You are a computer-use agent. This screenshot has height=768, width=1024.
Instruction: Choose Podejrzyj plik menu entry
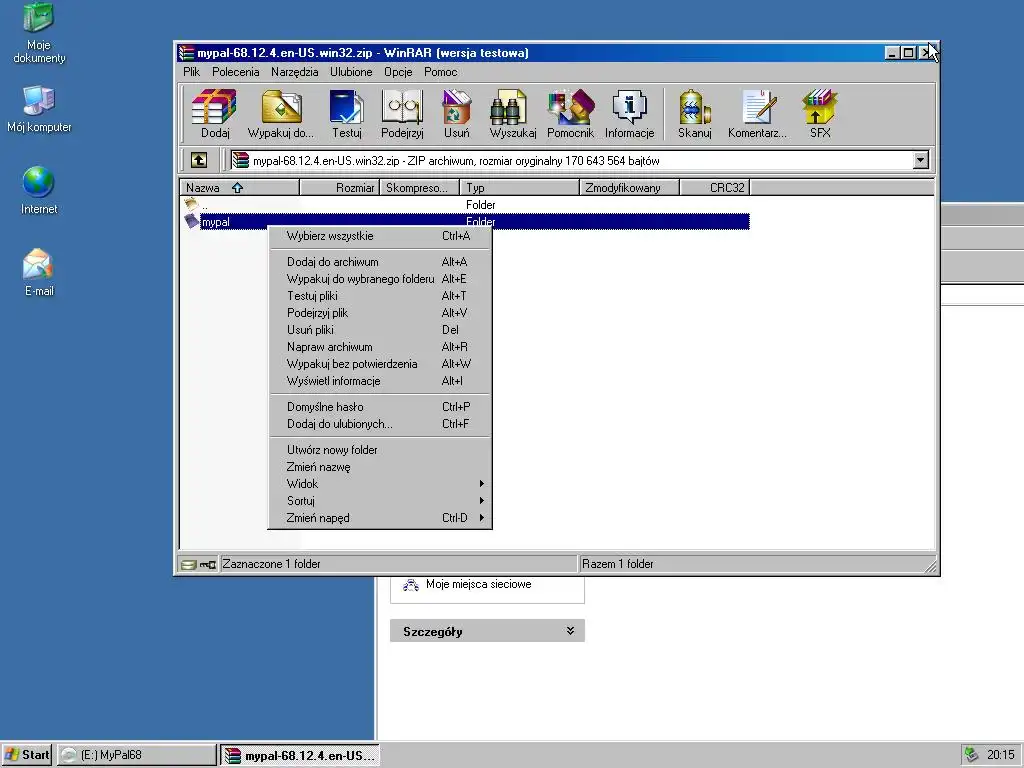379,313
